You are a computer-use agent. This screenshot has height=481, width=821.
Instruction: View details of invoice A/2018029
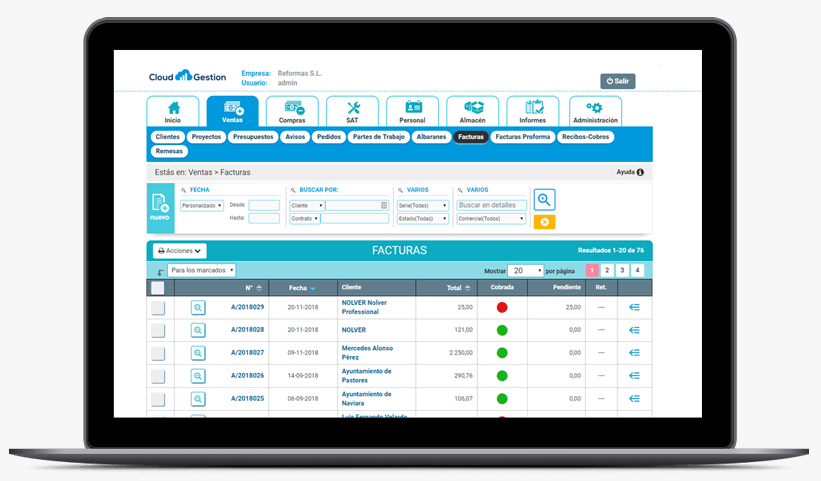point(198,307)
